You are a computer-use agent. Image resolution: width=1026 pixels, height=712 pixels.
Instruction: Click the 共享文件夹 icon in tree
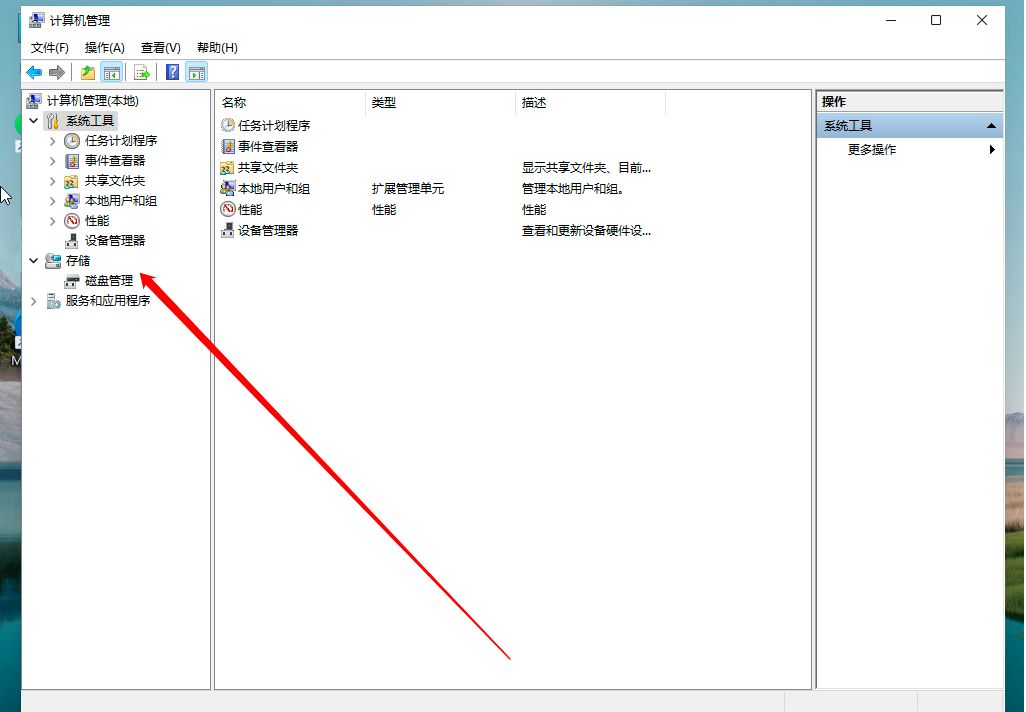[71, 181]
